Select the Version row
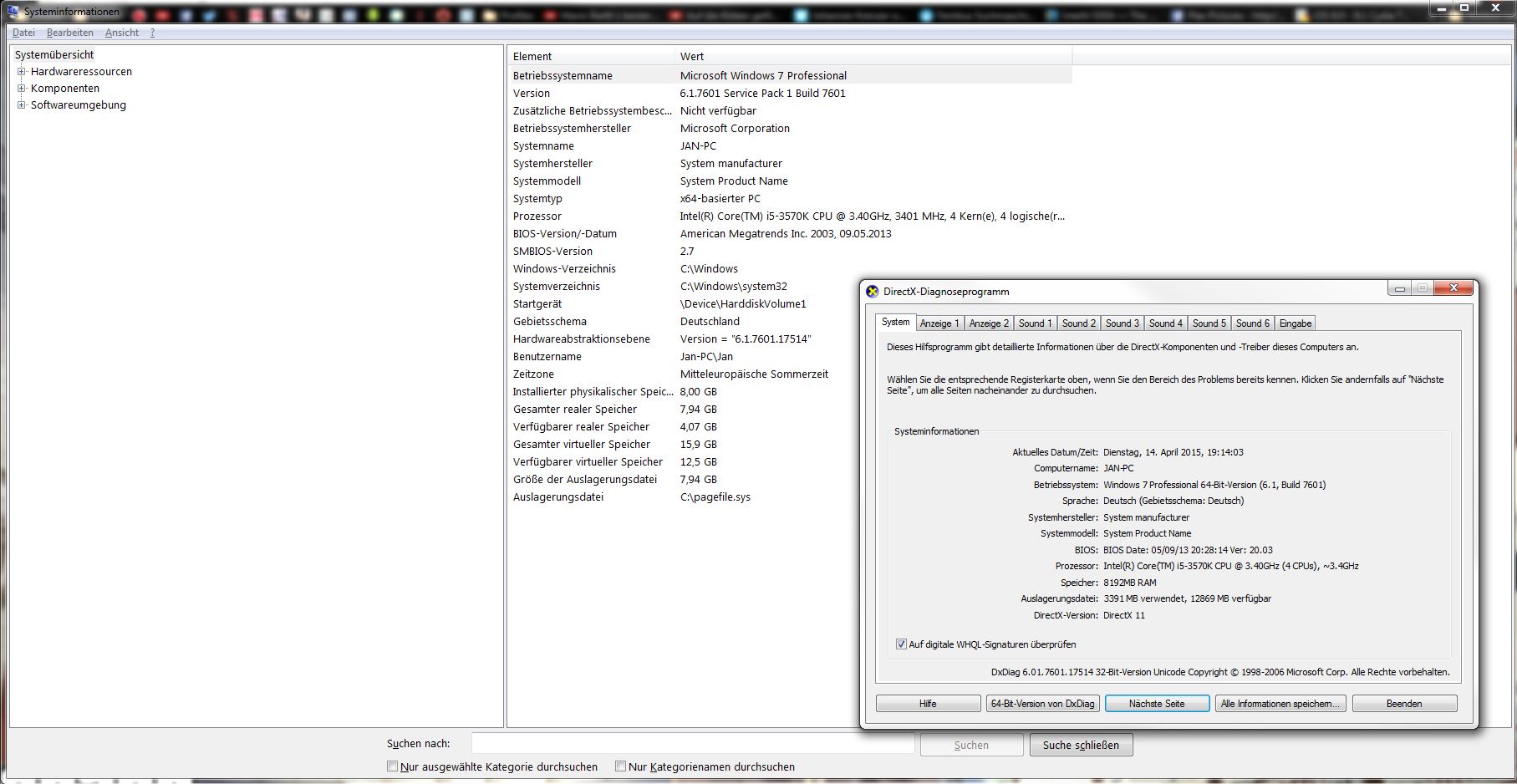This screenshot has width=1517, height=784. (x=790, y=93)
